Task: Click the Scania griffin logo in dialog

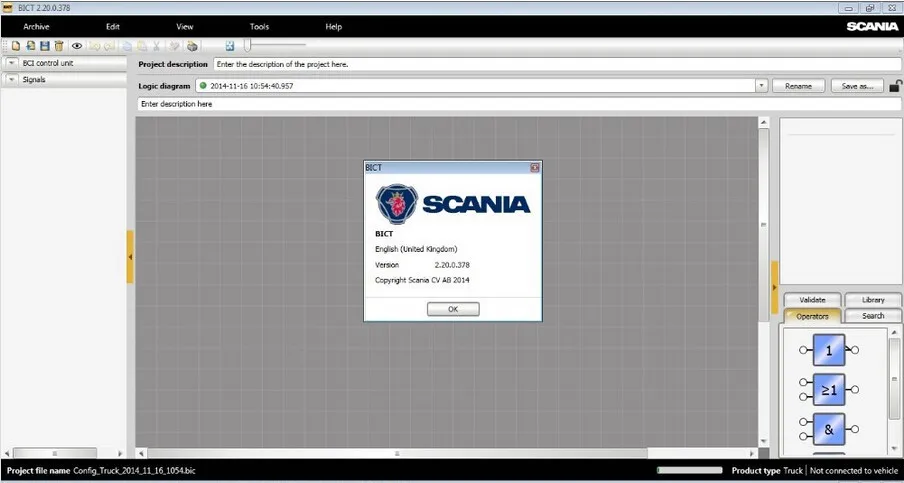Action: [397, 204]
